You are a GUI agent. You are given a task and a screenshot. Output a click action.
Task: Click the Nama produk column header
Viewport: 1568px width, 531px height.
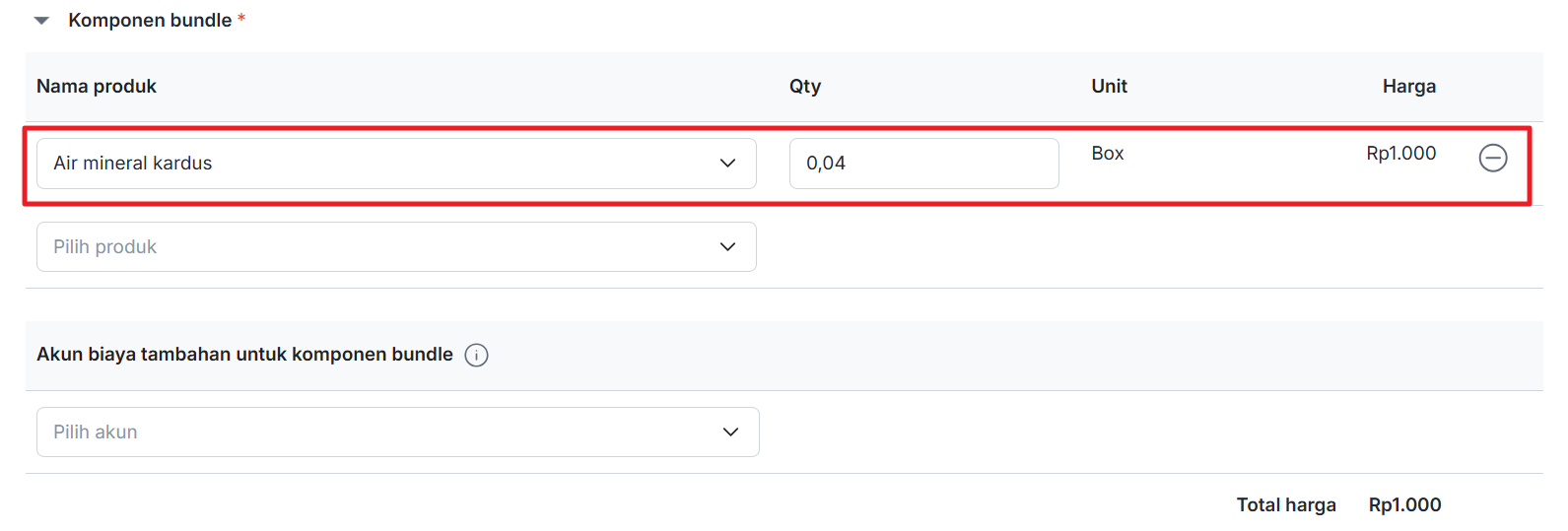pyautogui.click(x=97, y=87)
